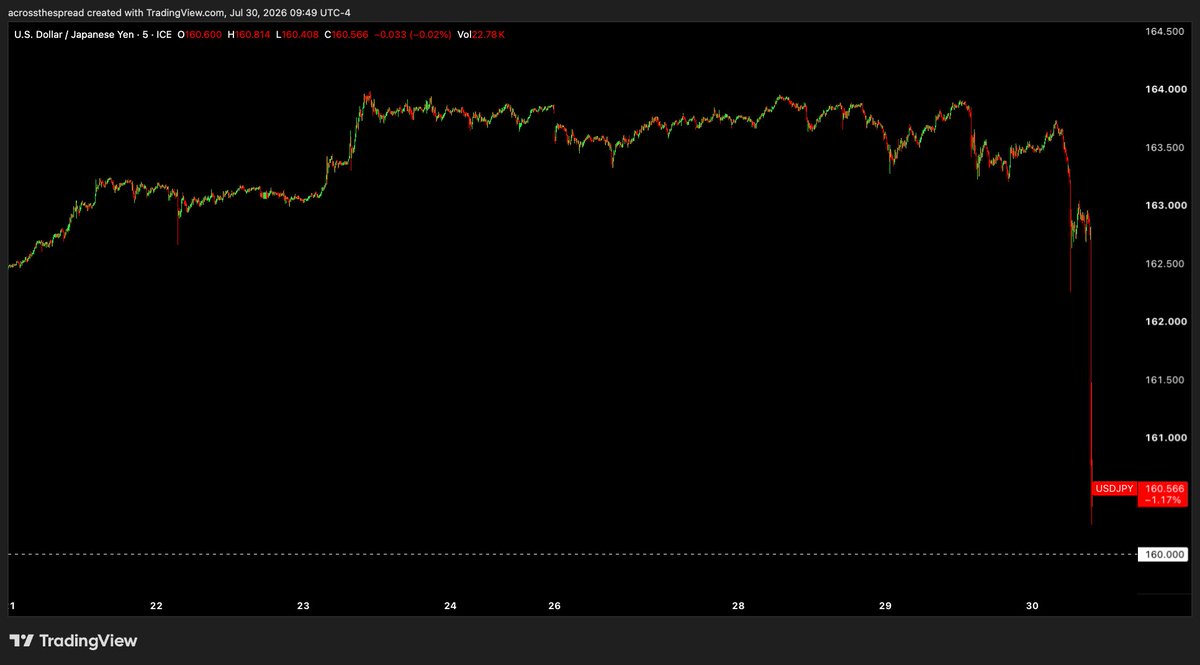Click date 29 on time axis
Viewport: 1200px width, 665px height.
point(885,606)
